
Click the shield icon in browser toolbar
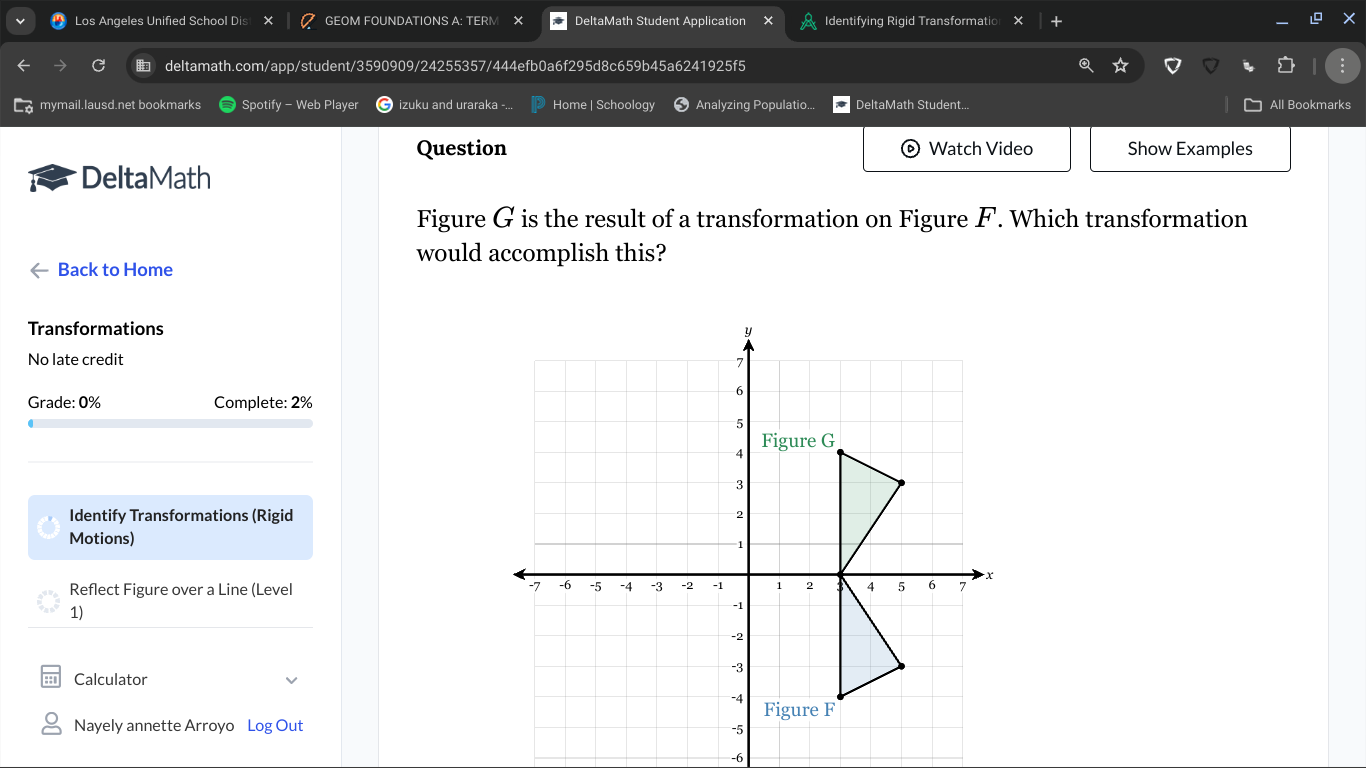click(x=1172, y=66)
